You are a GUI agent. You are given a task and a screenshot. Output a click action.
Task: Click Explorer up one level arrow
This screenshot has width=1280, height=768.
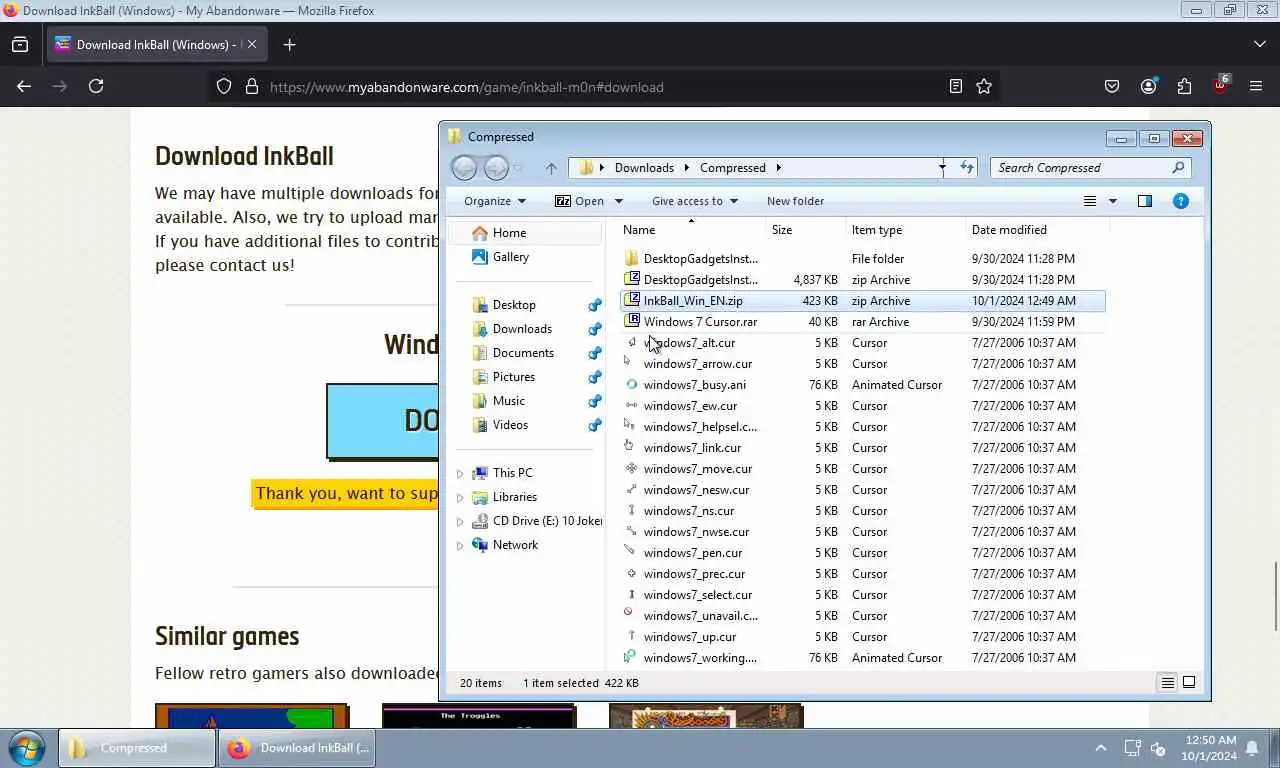pos(551,168)
